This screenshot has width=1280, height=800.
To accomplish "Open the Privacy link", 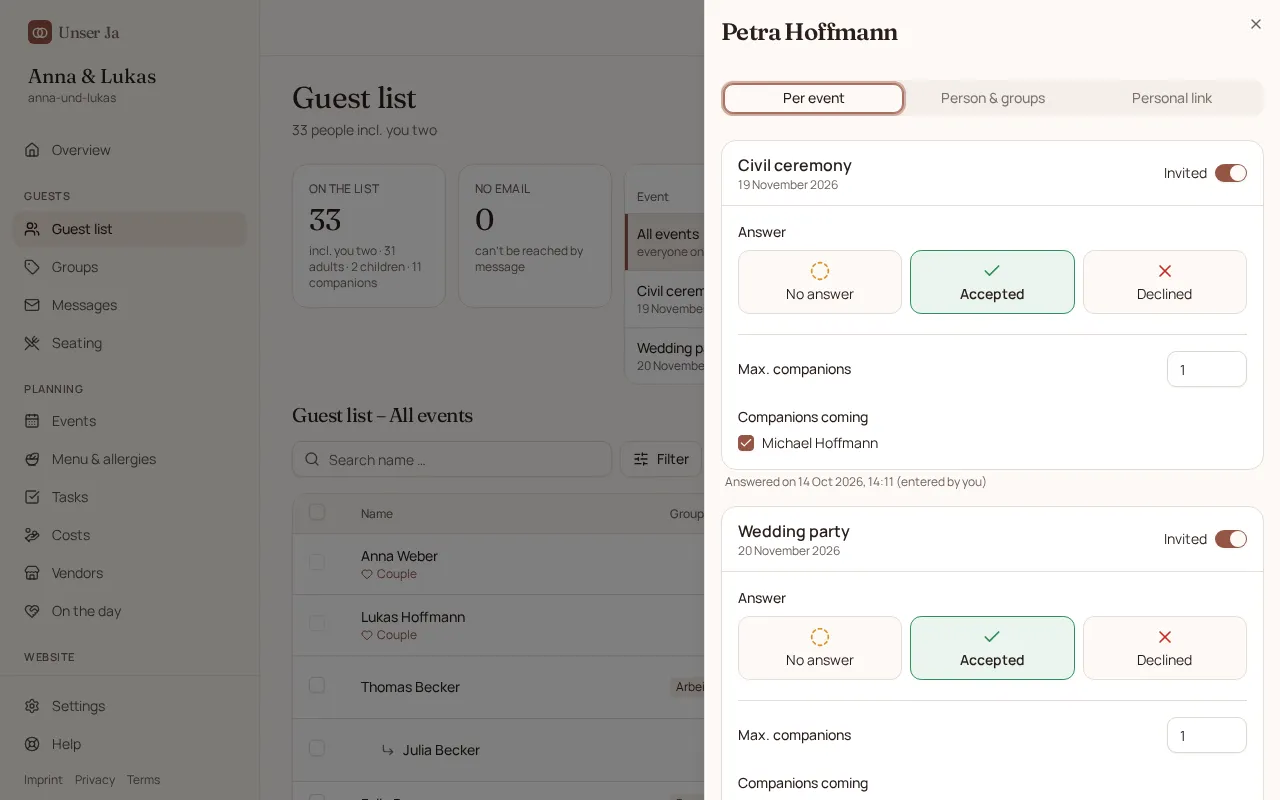I will click(95, 780).
